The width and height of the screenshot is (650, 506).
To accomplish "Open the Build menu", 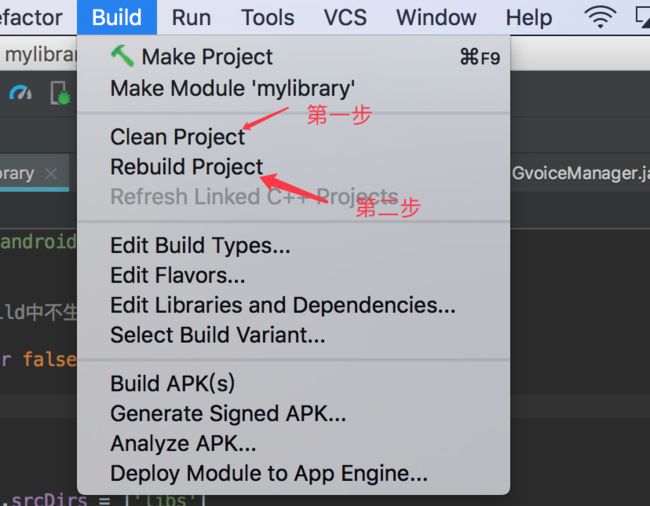I will 116,17.
